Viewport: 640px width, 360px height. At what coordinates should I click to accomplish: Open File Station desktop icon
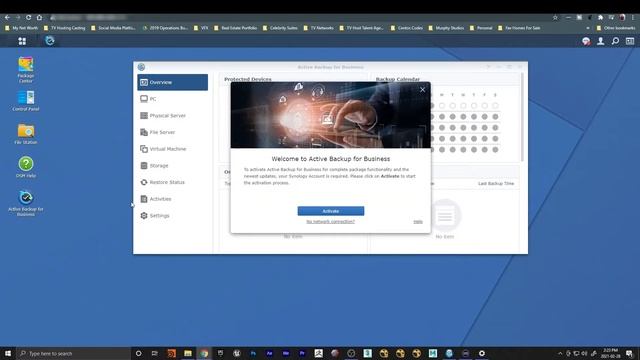26,134
